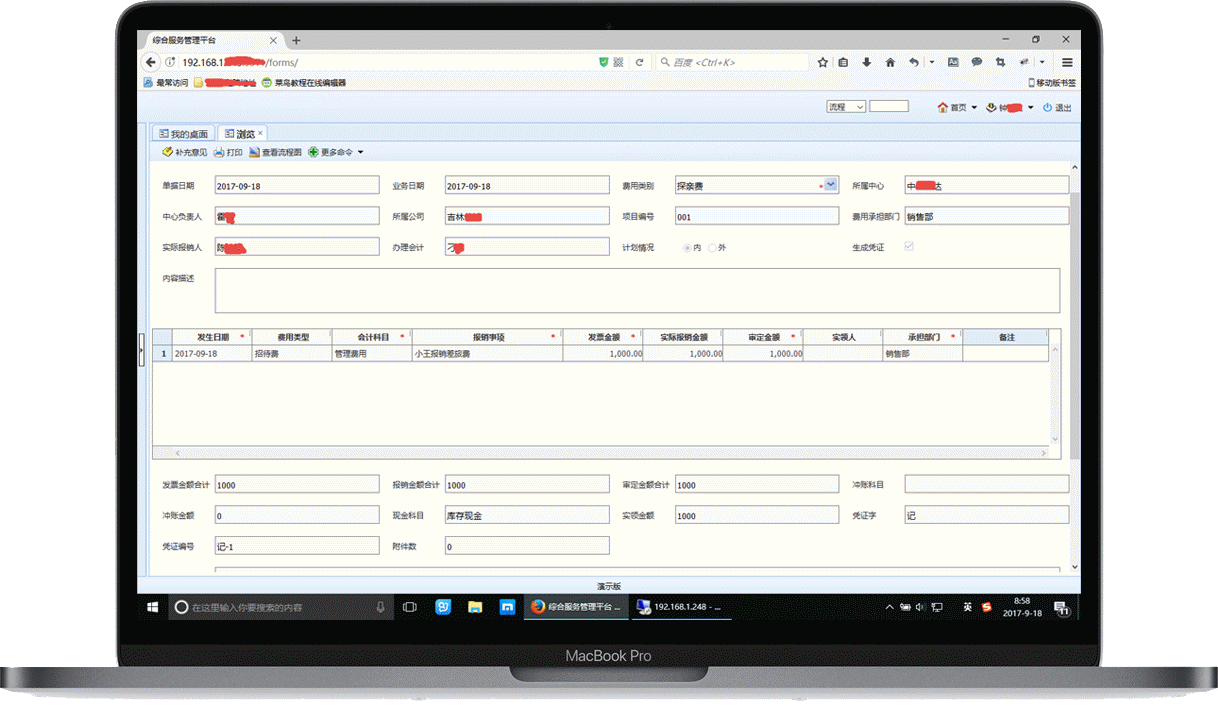Open File Explorer from taskbar

475,607
